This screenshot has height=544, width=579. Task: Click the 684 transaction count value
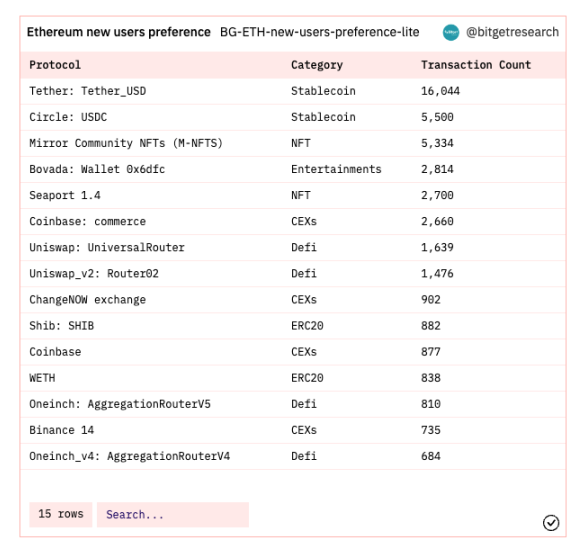click(431, 456)
